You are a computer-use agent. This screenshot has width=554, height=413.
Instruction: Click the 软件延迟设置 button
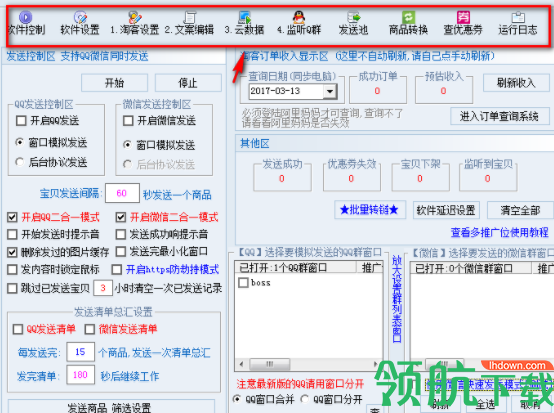tap(446, 211)
